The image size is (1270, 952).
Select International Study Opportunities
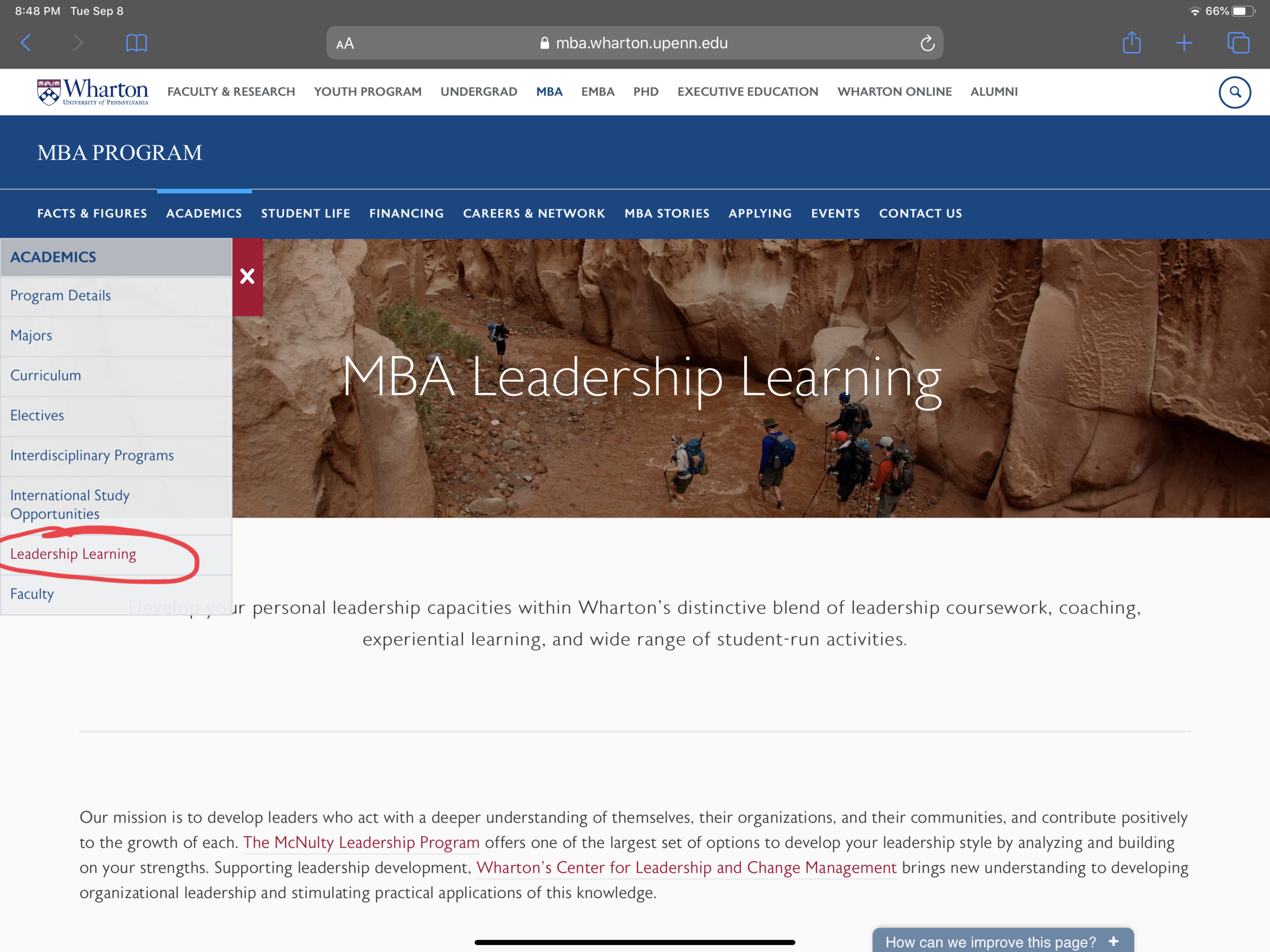(116, 505)
